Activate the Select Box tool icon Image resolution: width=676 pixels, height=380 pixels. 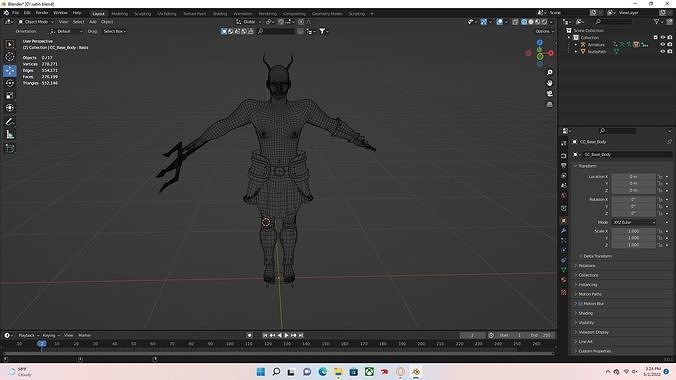9,44
